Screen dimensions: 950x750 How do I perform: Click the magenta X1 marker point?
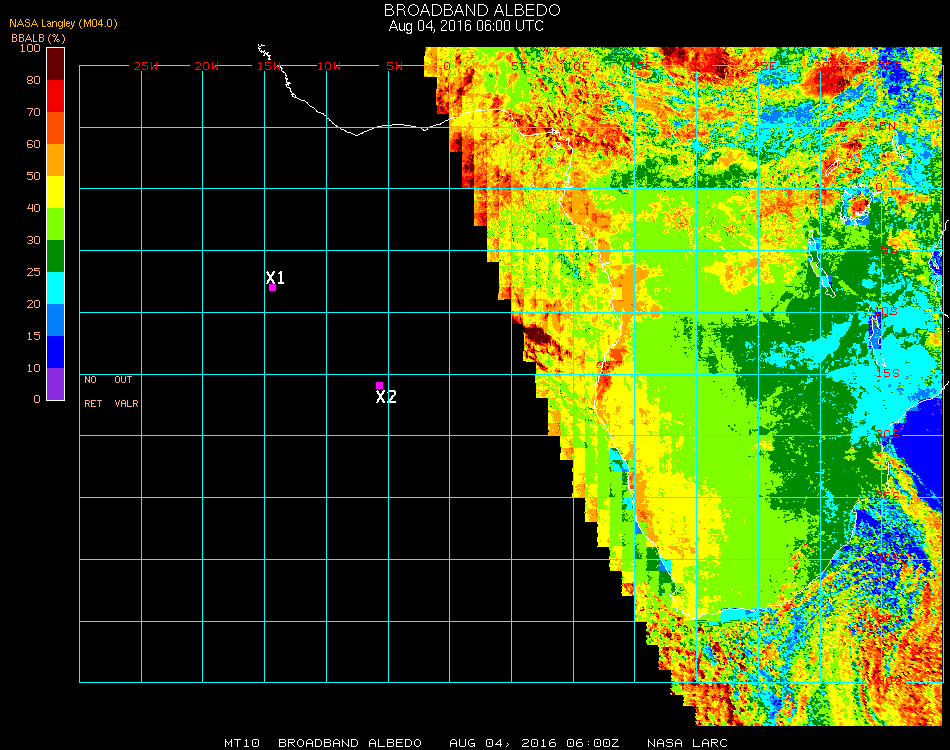coord(272,288)
